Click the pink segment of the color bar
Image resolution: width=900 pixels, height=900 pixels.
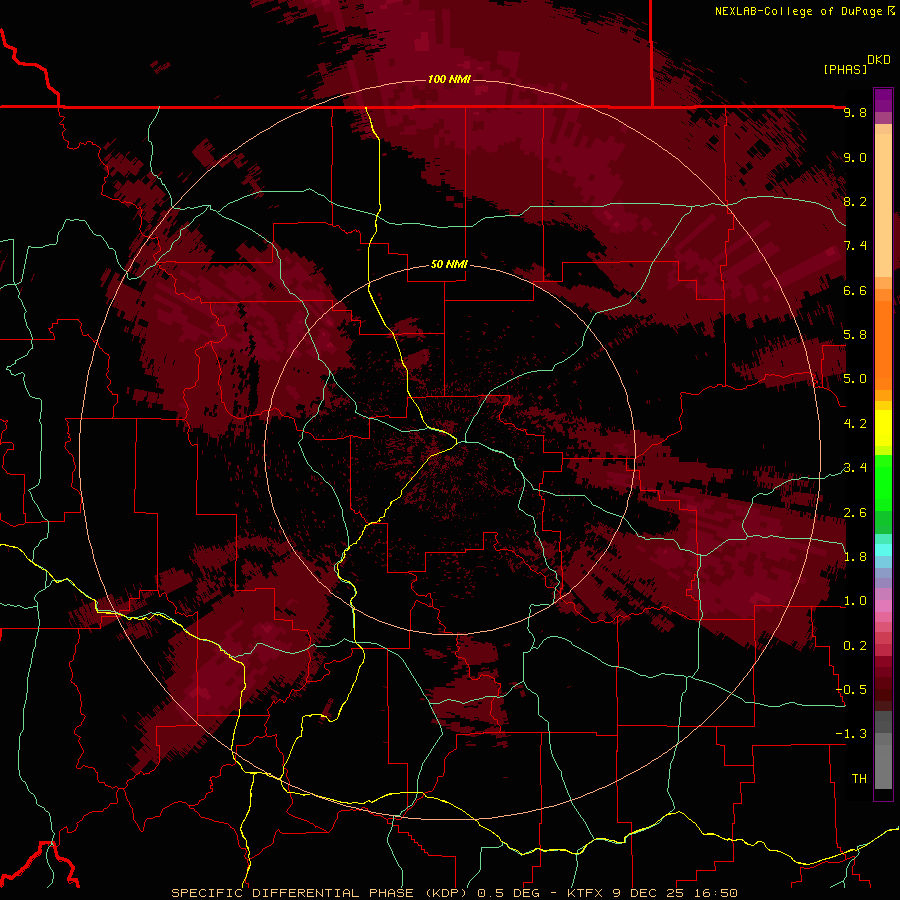pos(883,606)
